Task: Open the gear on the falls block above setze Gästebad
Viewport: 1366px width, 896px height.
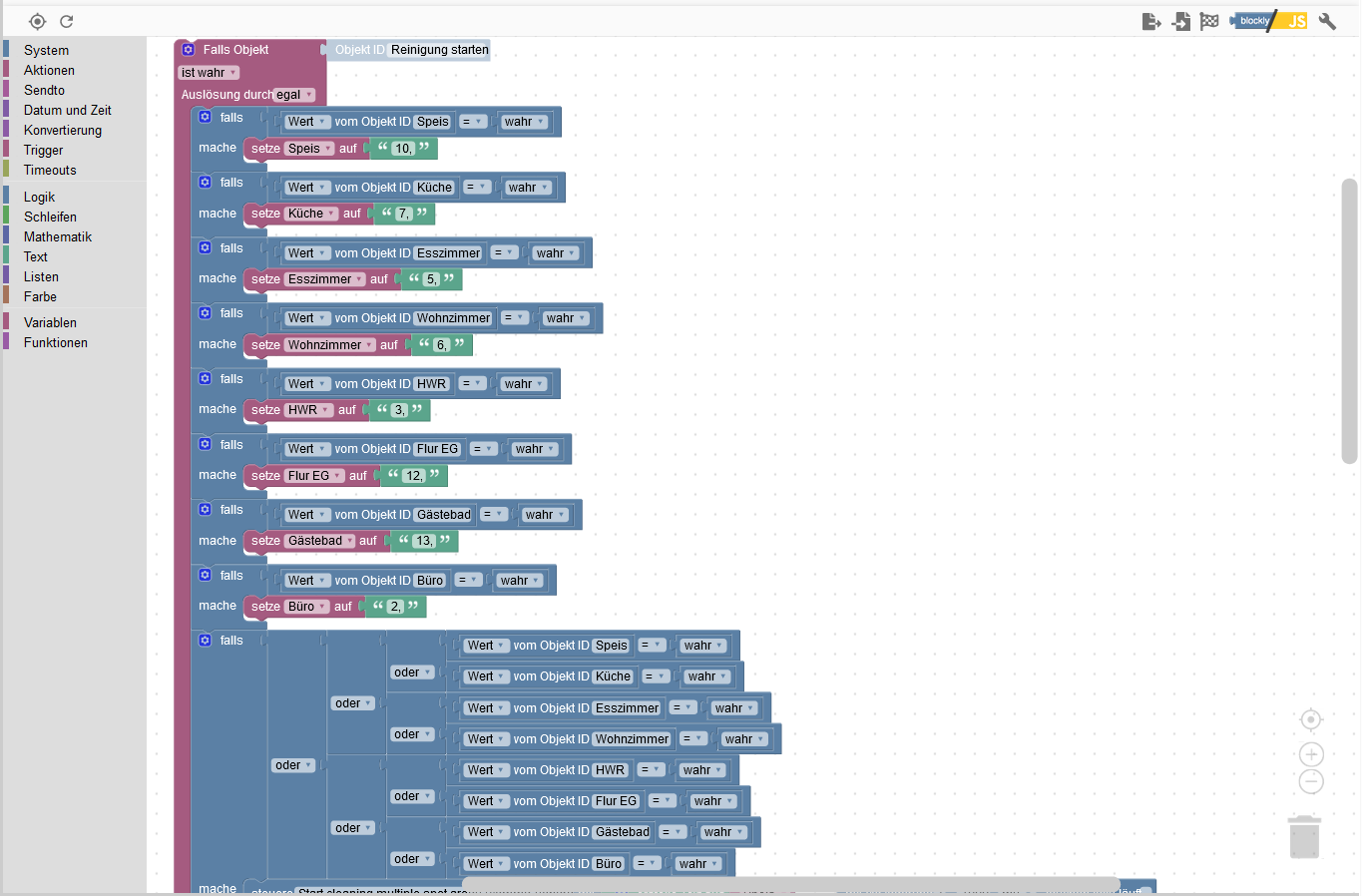Action: coord(205,510)
